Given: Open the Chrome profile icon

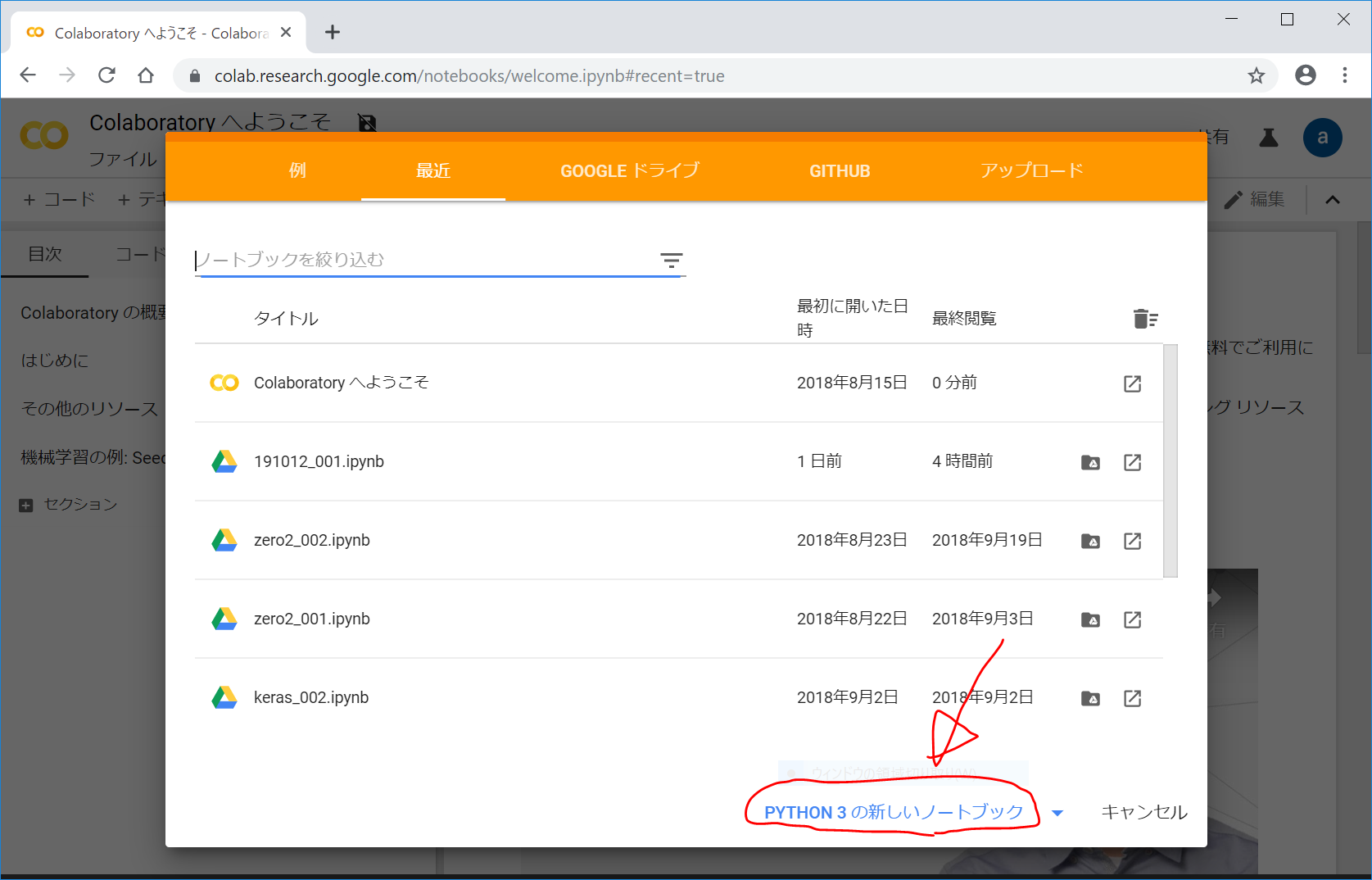Looking at the screenshot, I should click(1306, 75).
